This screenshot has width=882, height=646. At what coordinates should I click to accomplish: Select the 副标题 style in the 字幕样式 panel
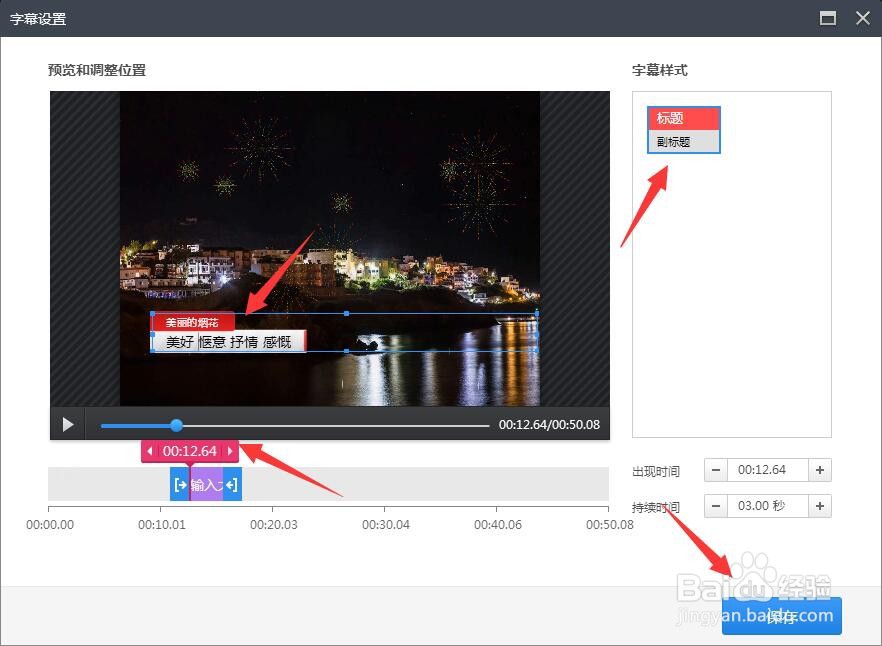683,141
